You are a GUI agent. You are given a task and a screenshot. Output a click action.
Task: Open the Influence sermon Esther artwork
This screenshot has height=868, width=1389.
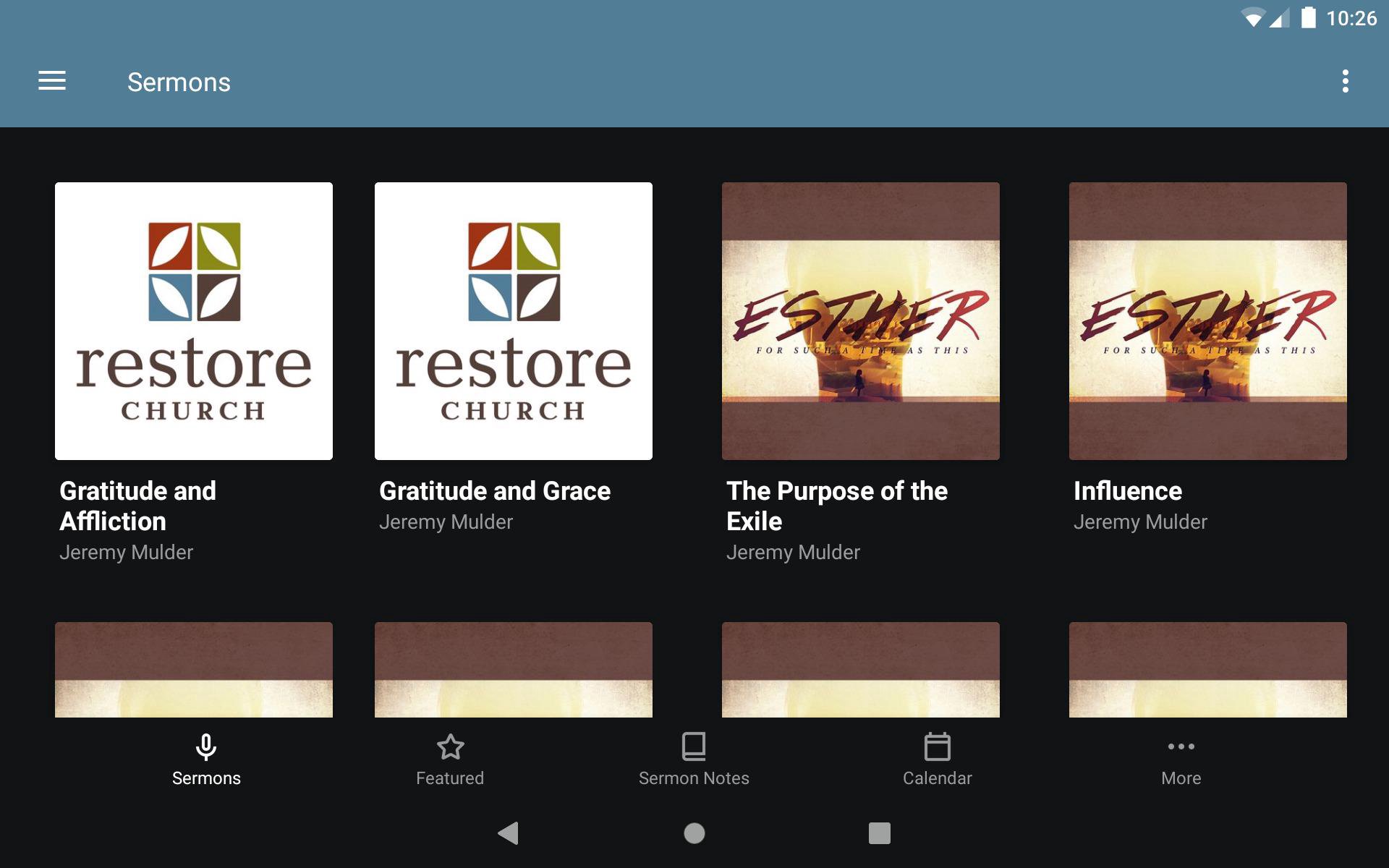pos(1208,321)
